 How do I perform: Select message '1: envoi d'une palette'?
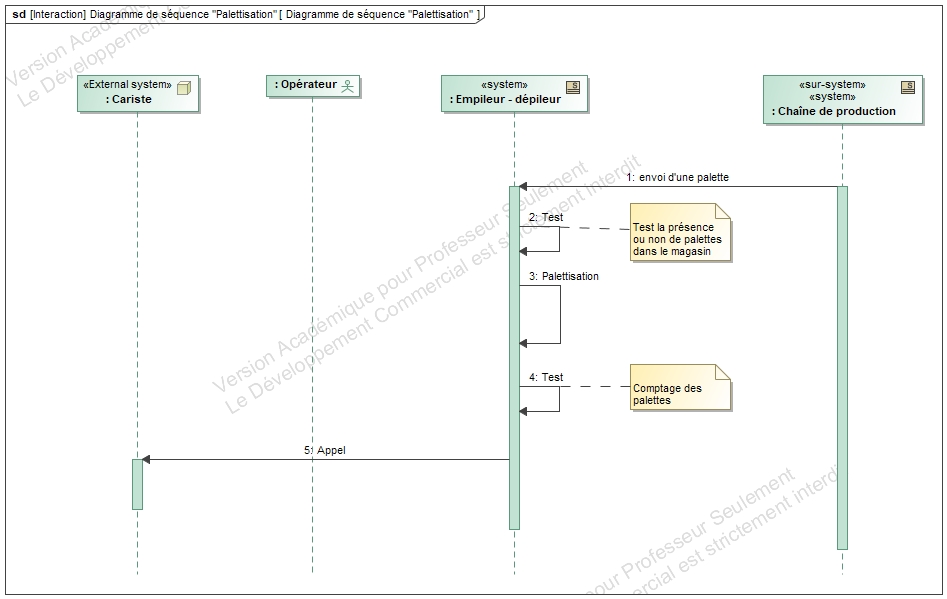click(678, 178)
